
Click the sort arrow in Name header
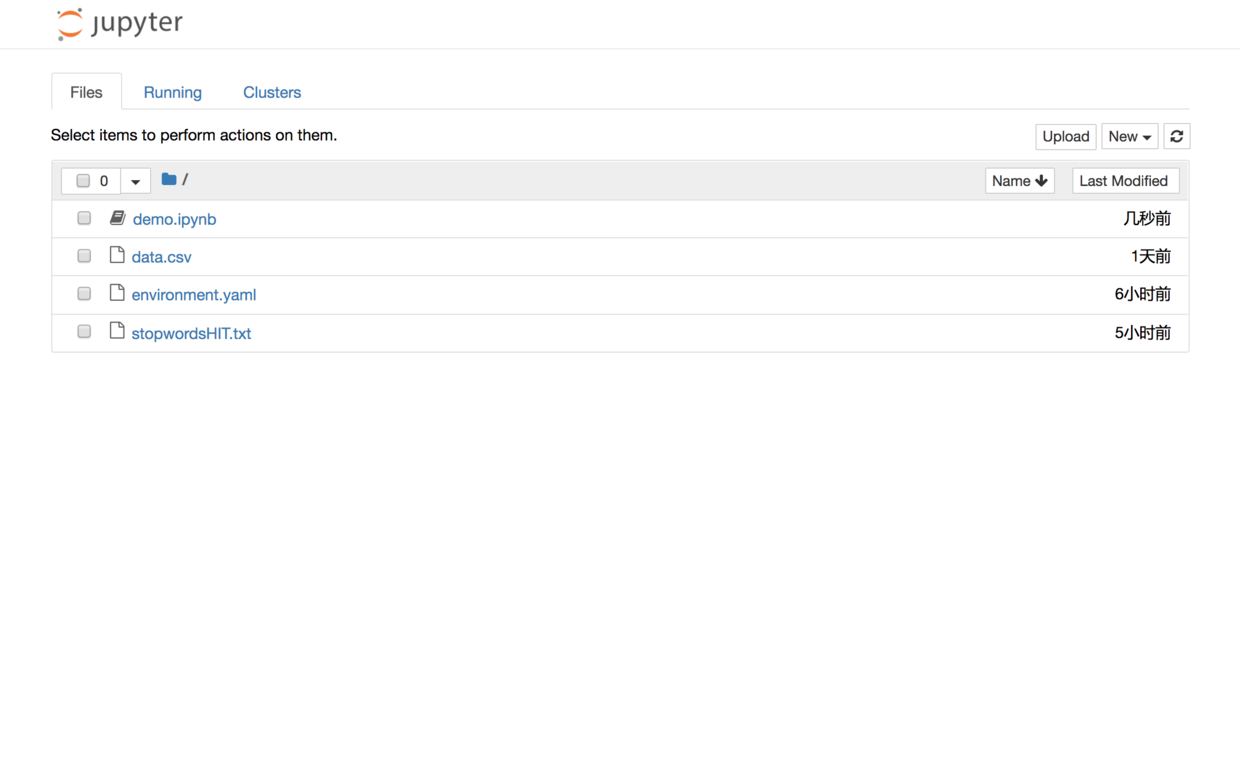[x=1041, y=181]
